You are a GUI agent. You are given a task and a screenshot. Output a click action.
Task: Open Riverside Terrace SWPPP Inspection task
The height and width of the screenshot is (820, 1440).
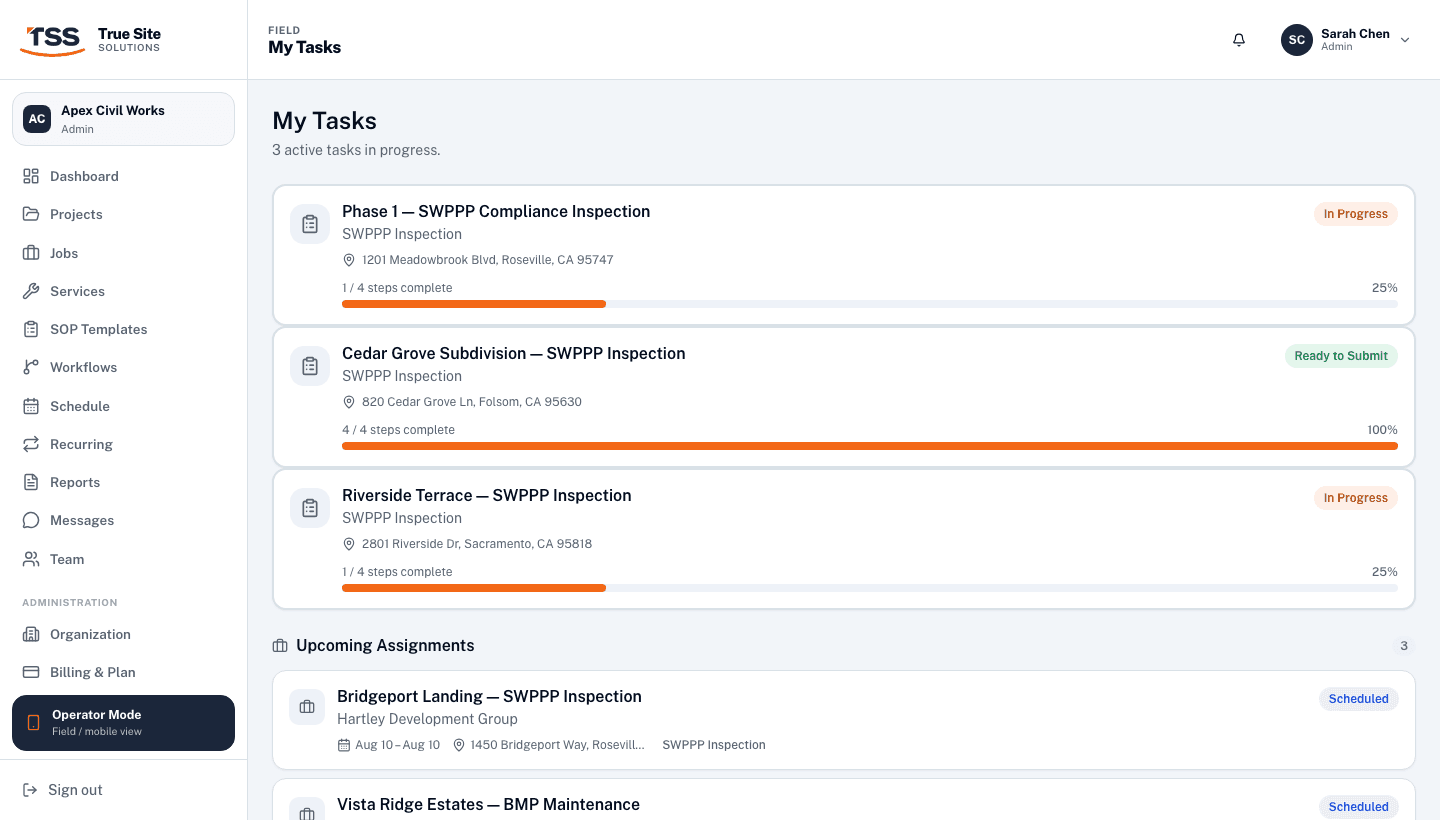coord(844,539)
